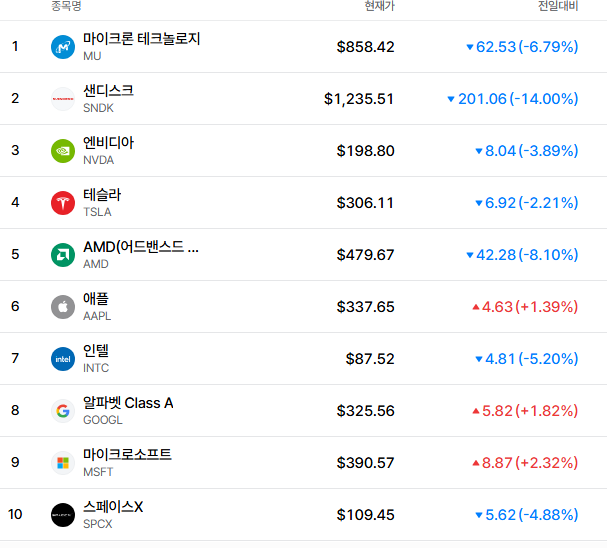Select the 마이크로소프트 MSFT stock name
The height and width of the screenshot is (548, 607).
point(127,455)
